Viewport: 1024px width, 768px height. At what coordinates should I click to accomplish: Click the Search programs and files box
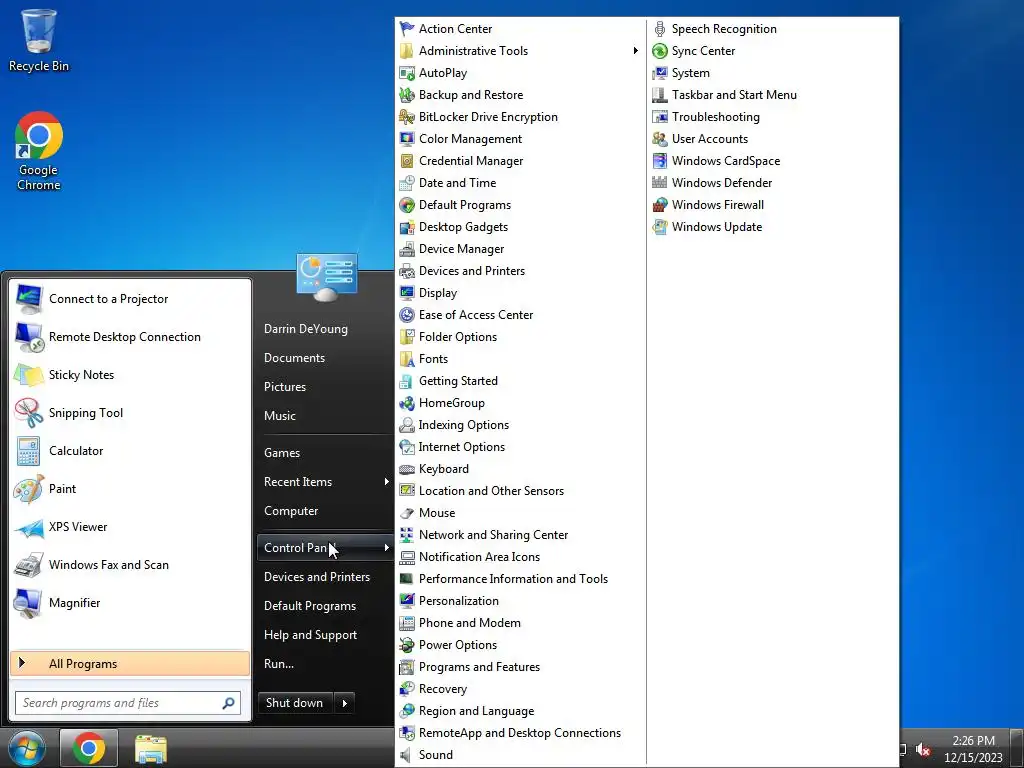coord(128,703)
